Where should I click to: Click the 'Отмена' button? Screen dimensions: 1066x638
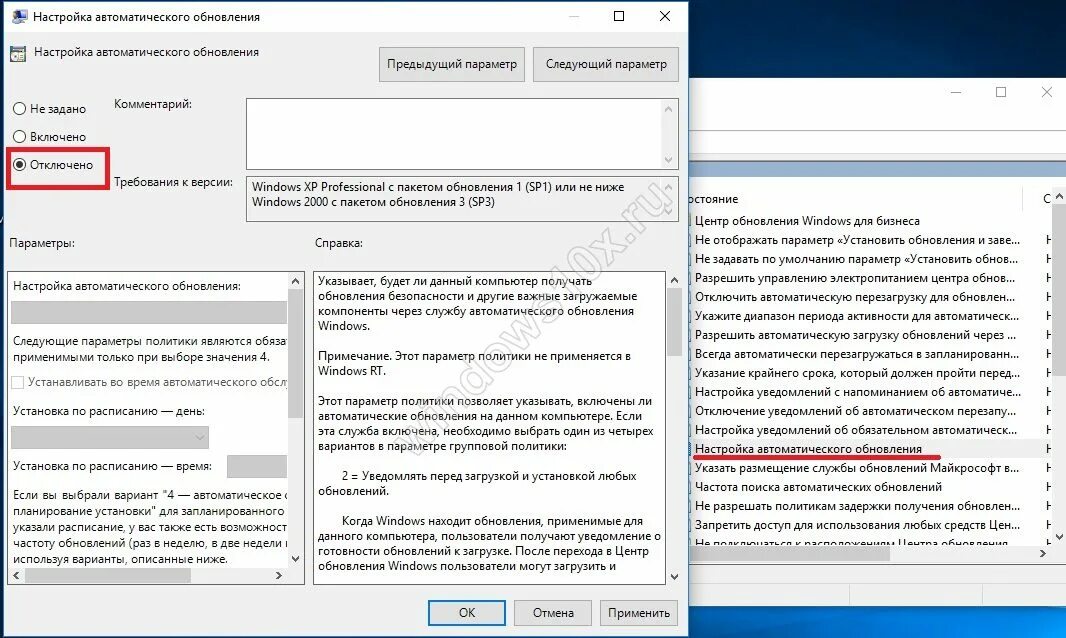click(553, 613)
